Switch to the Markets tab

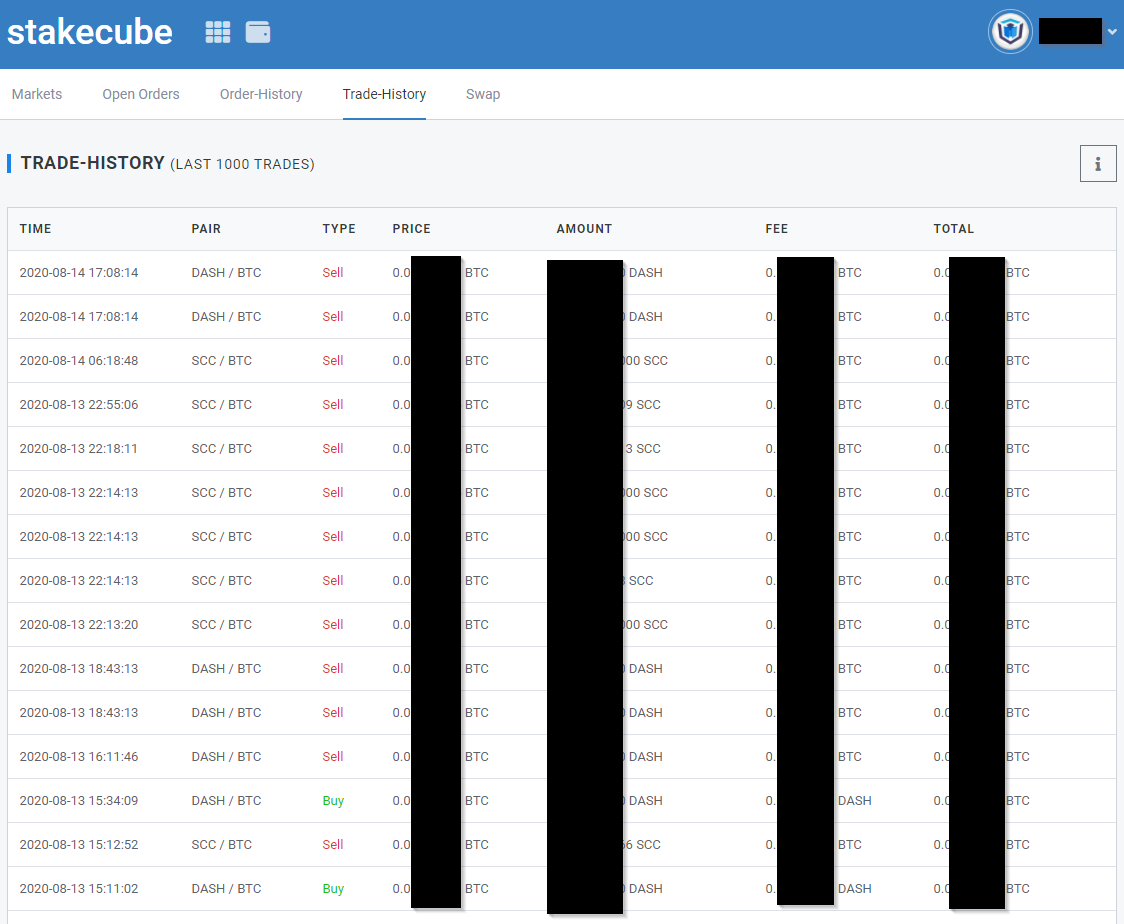(x=37, y=94)
